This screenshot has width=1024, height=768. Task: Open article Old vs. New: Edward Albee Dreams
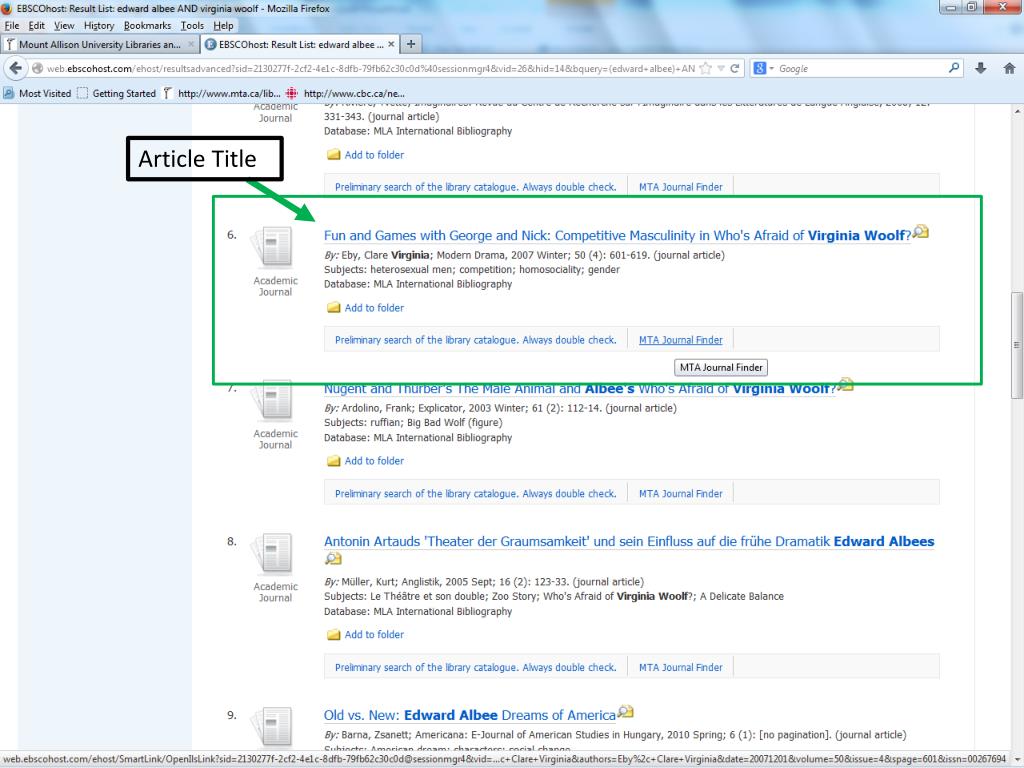pos(470,715)
